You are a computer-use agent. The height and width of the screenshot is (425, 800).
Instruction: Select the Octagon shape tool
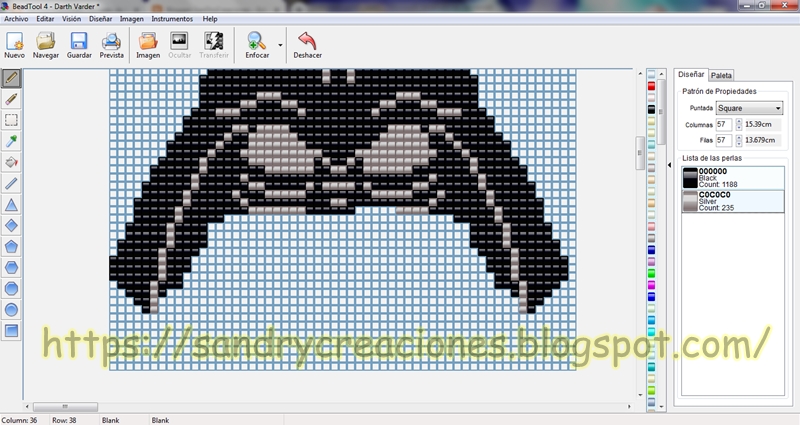point(11,289)
